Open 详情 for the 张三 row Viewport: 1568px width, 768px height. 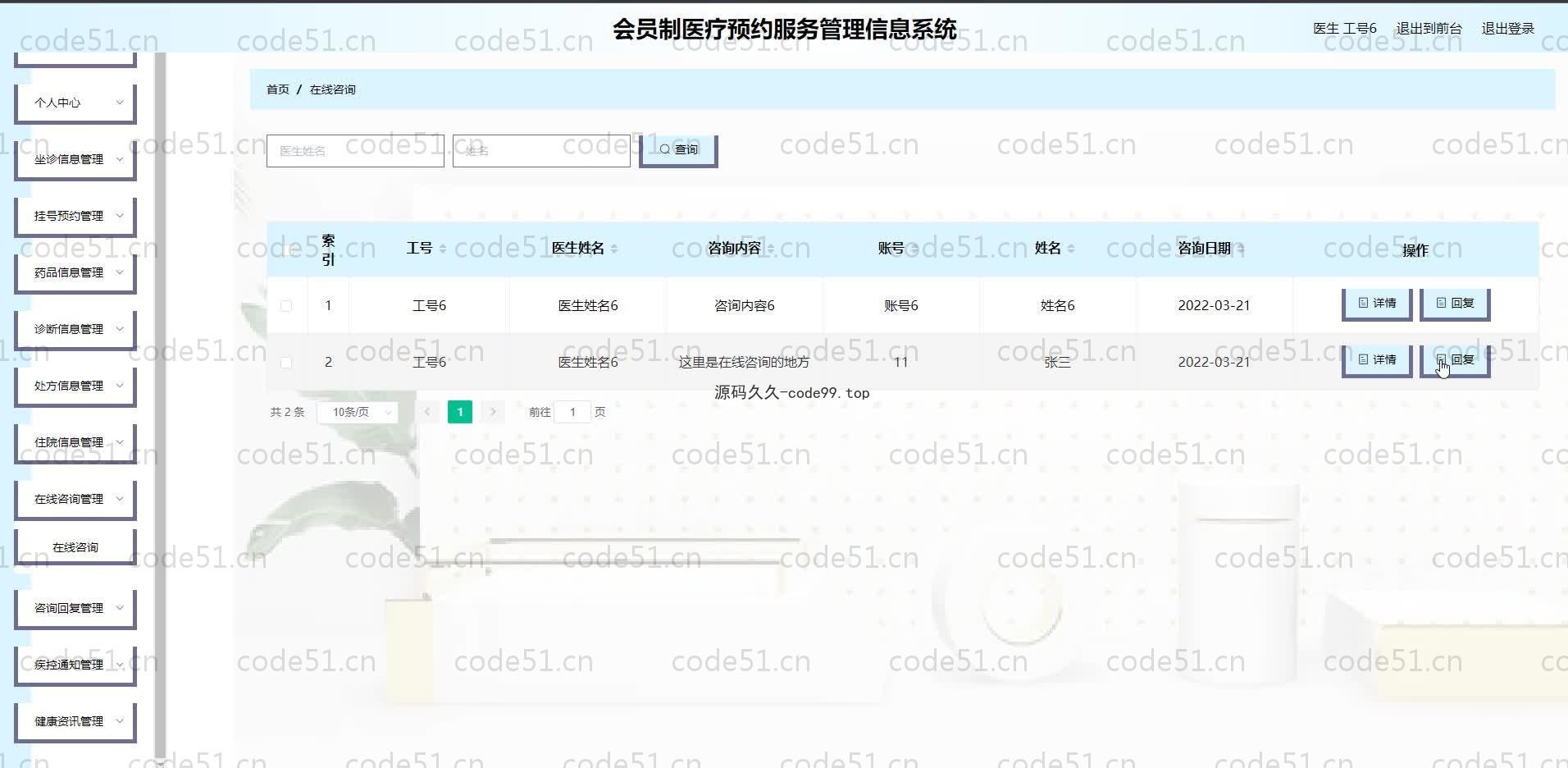click(x=1377, y=360)
